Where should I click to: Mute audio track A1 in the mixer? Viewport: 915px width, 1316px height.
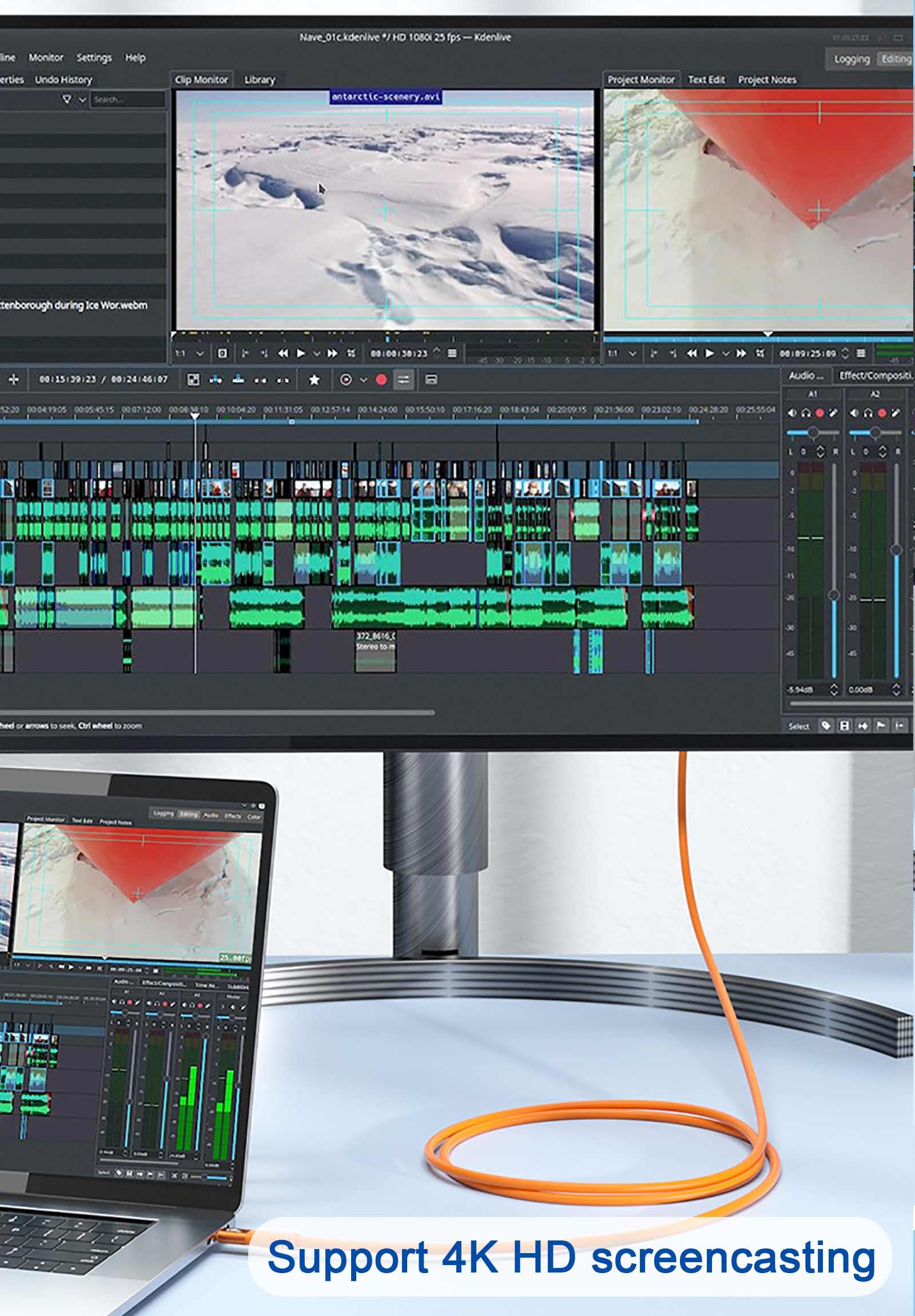[793, 413]
